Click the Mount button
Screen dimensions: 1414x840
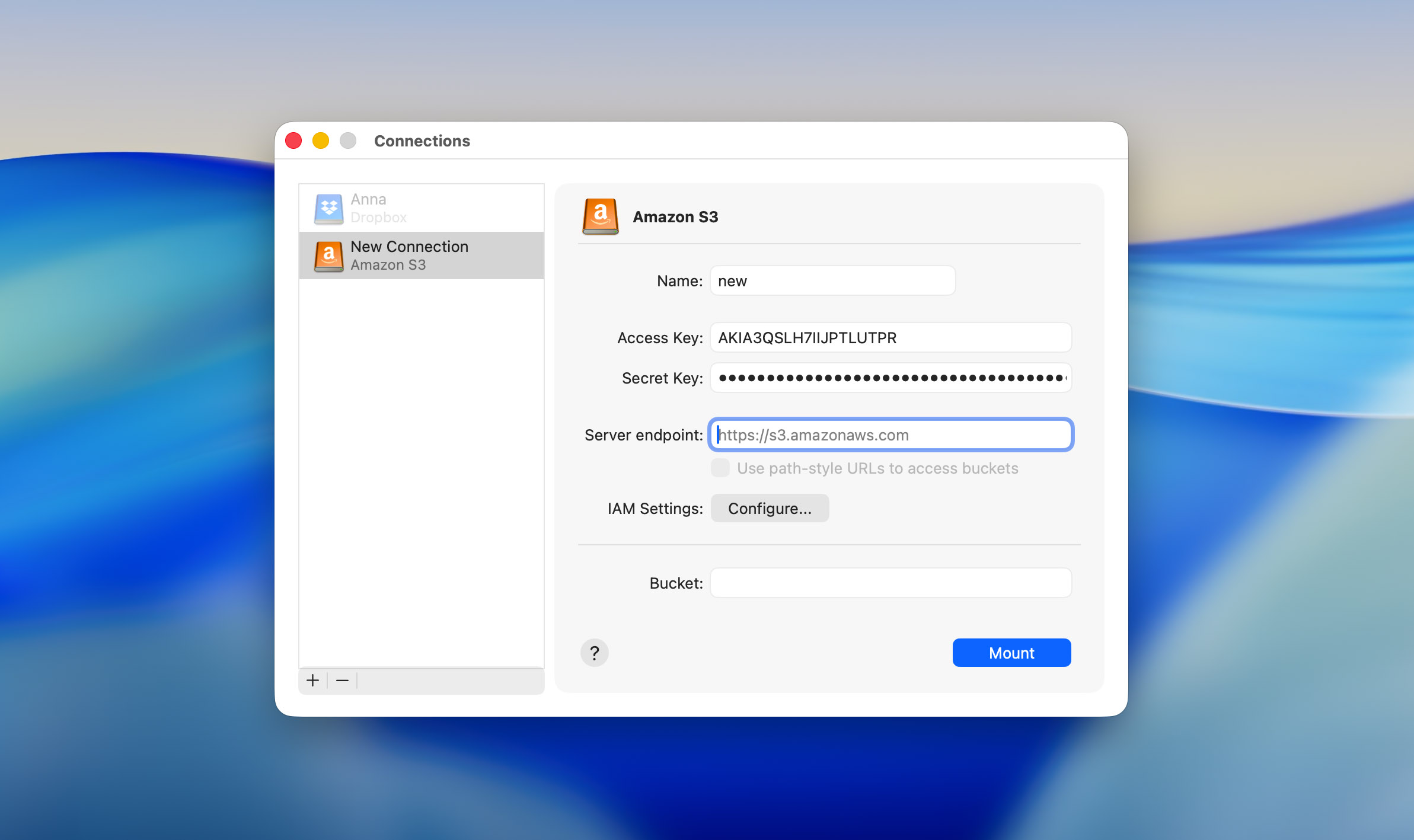pos(1011,653)
